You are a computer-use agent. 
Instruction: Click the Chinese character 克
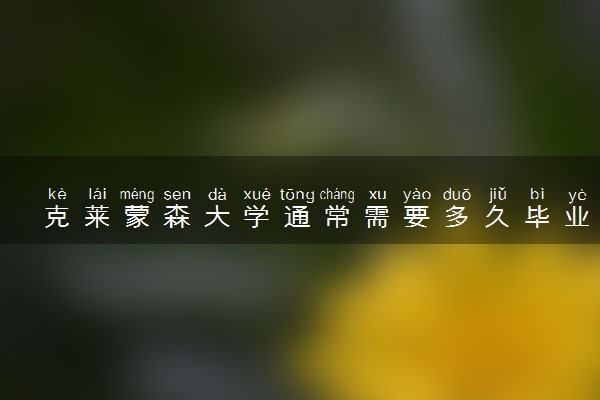[x=57, y=217]
